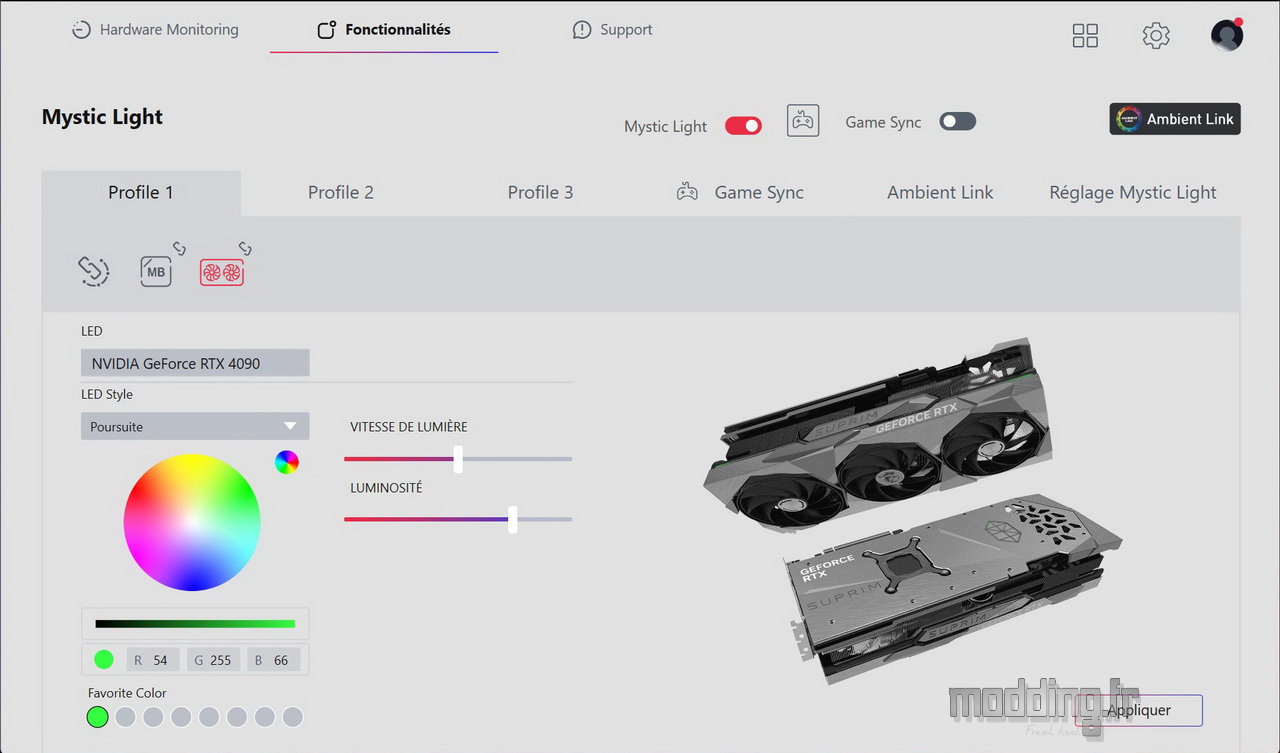
Task: Adjust the Vitesse de lumière slider
Action: tap(458, 459)
